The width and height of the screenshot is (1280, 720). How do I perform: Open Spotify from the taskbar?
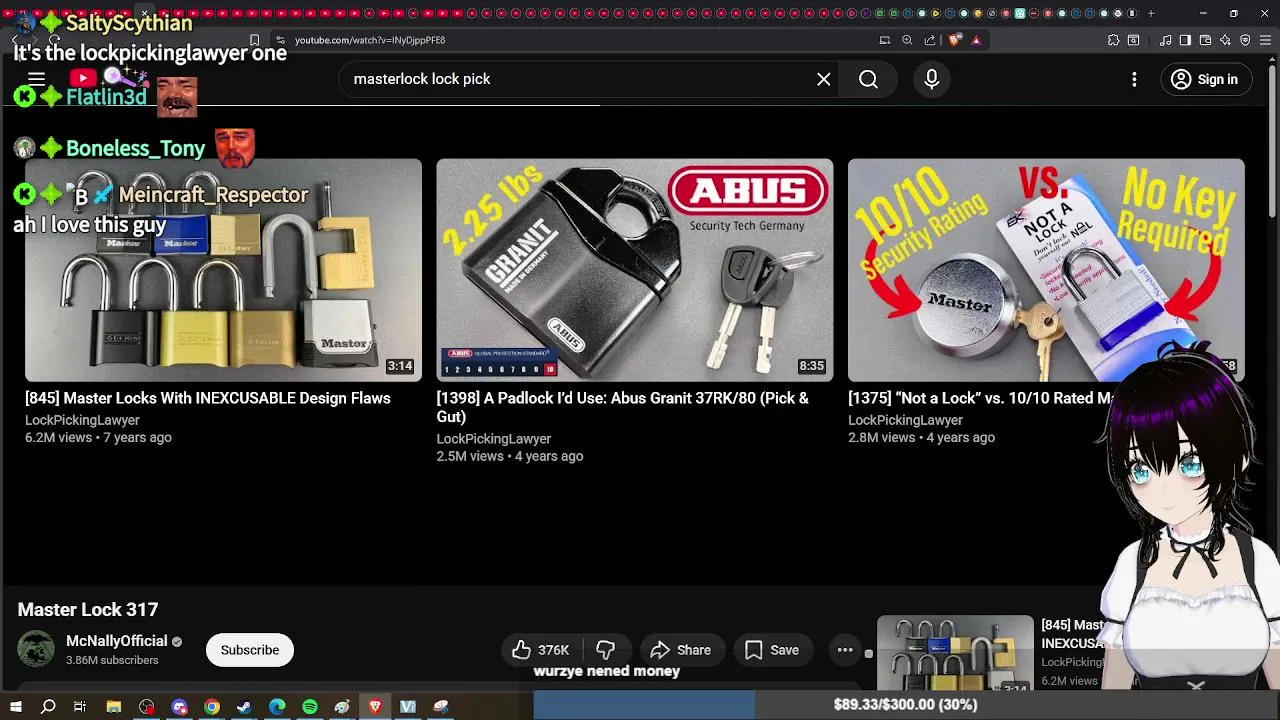tap(310, 707)
